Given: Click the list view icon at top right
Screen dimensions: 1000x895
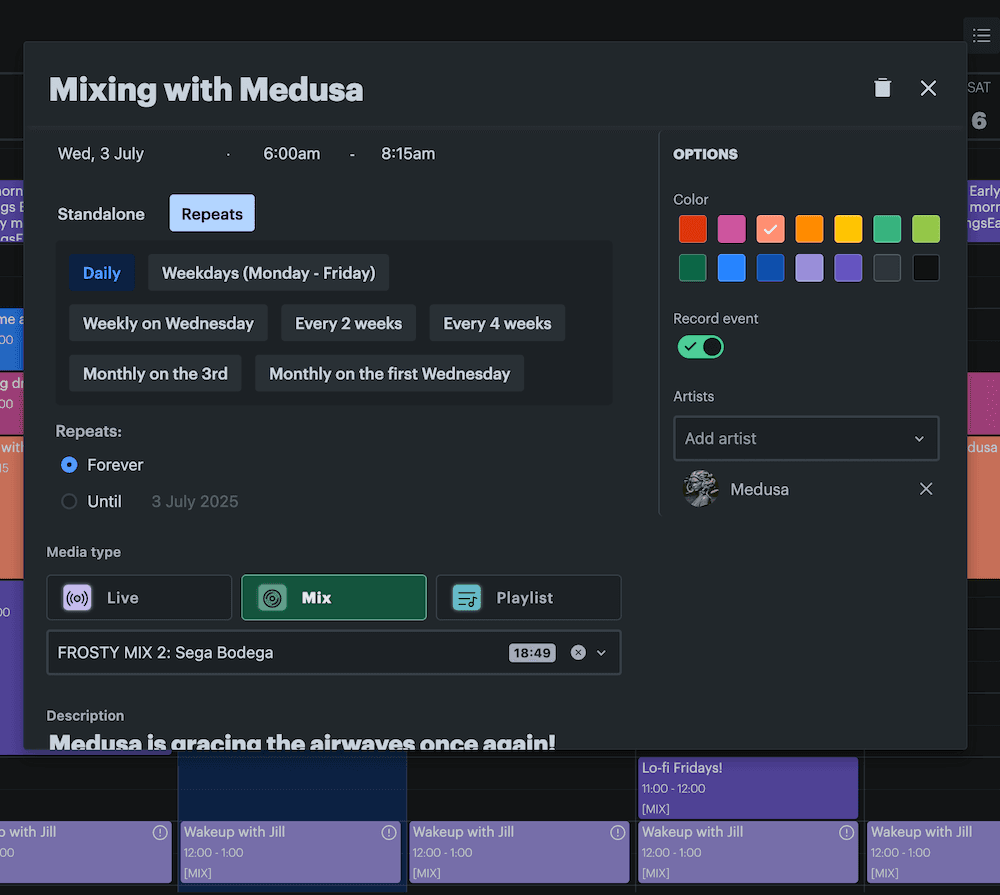Looking at the screenshot, I should (x=981, y=36).
